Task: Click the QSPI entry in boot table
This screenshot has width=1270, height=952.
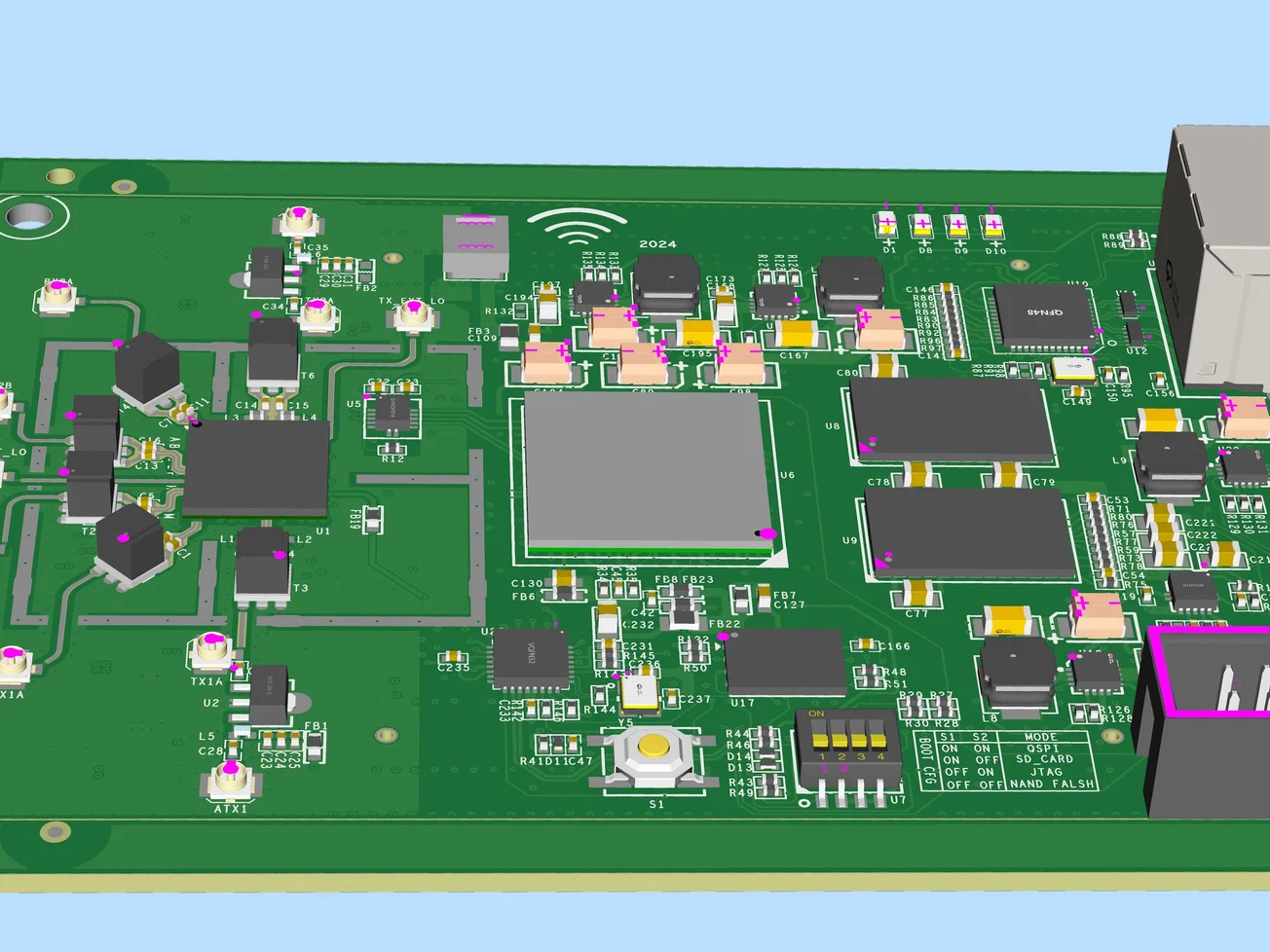Action: (x=1043, y=749)
